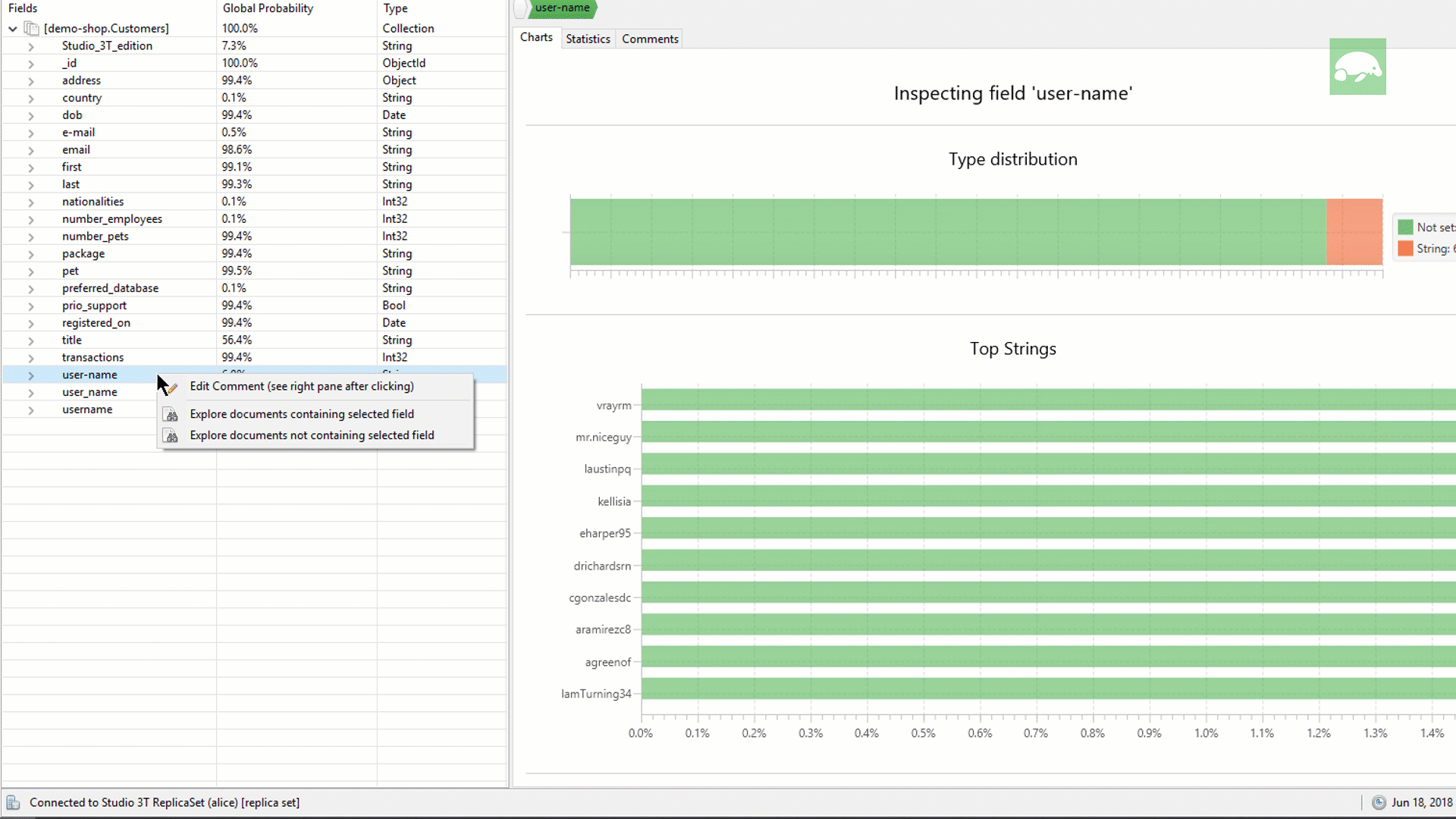The width and height of the screenshot is (1456, 819).
Task: Expand the country field
Action: coord(31,99)
